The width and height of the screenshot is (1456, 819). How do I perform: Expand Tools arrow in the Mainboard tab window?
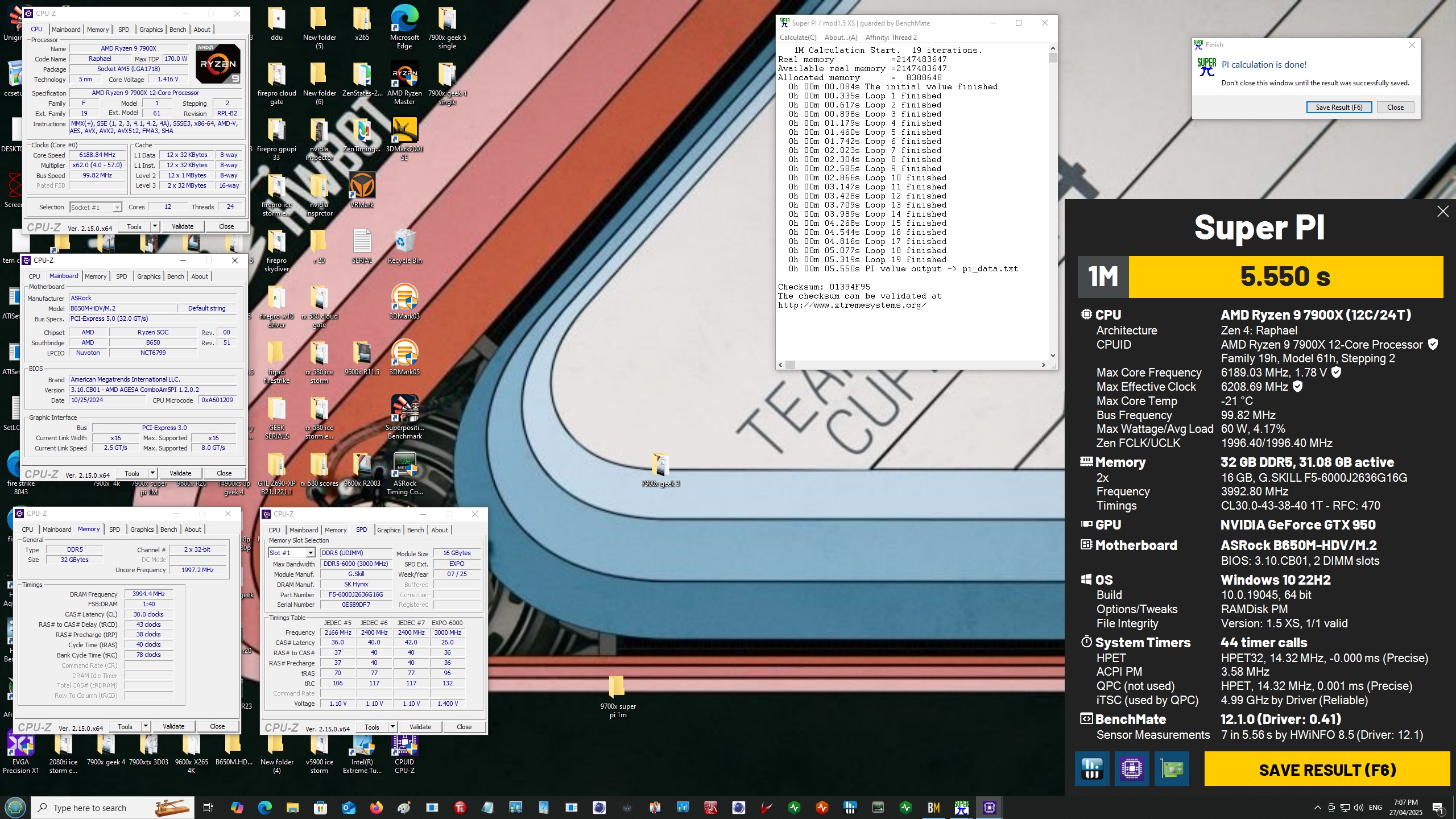pos(152,473)
